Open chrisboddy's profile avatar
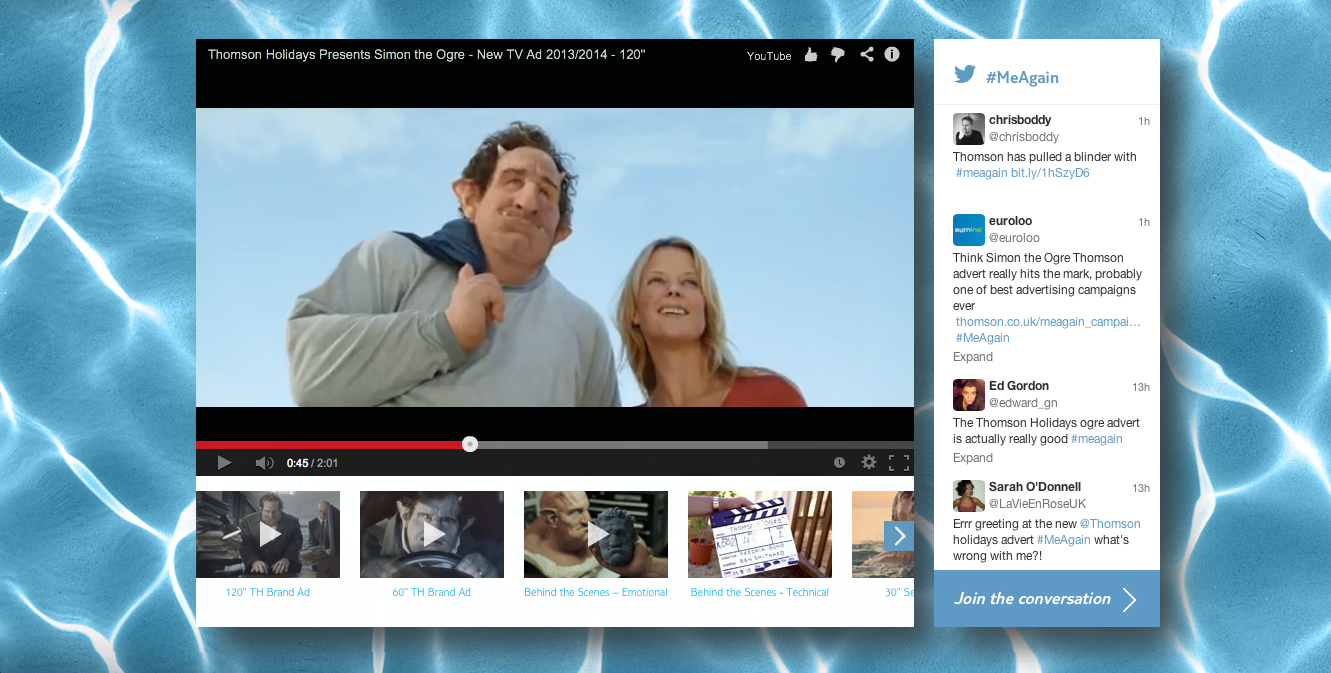 969,129
